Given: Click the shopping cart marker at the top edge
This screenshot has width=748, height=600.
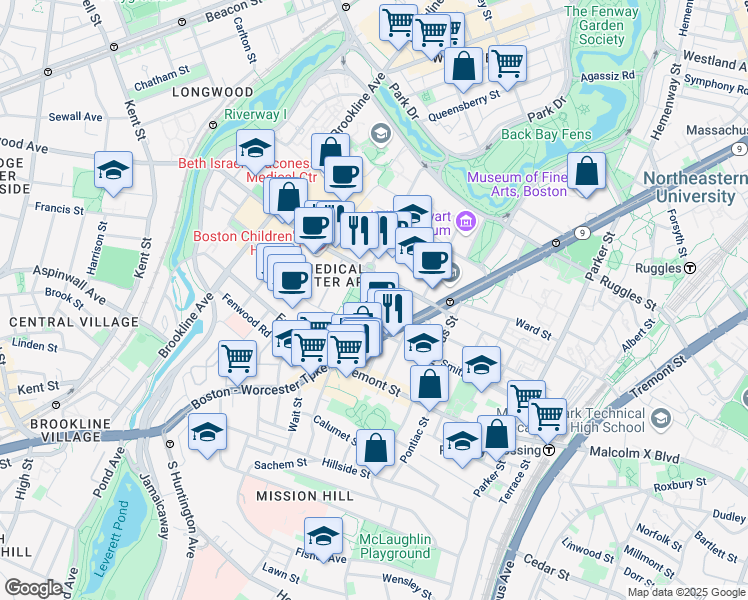Looking at the screenshot, I should click(x=399, y=26).
